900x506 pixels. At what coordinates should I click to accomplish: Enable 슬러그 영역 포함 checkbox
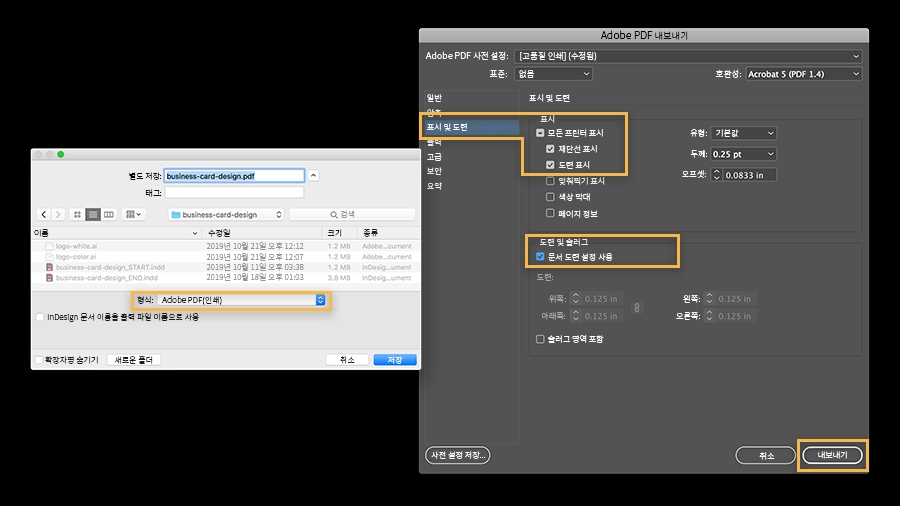[x=540, y=339]
